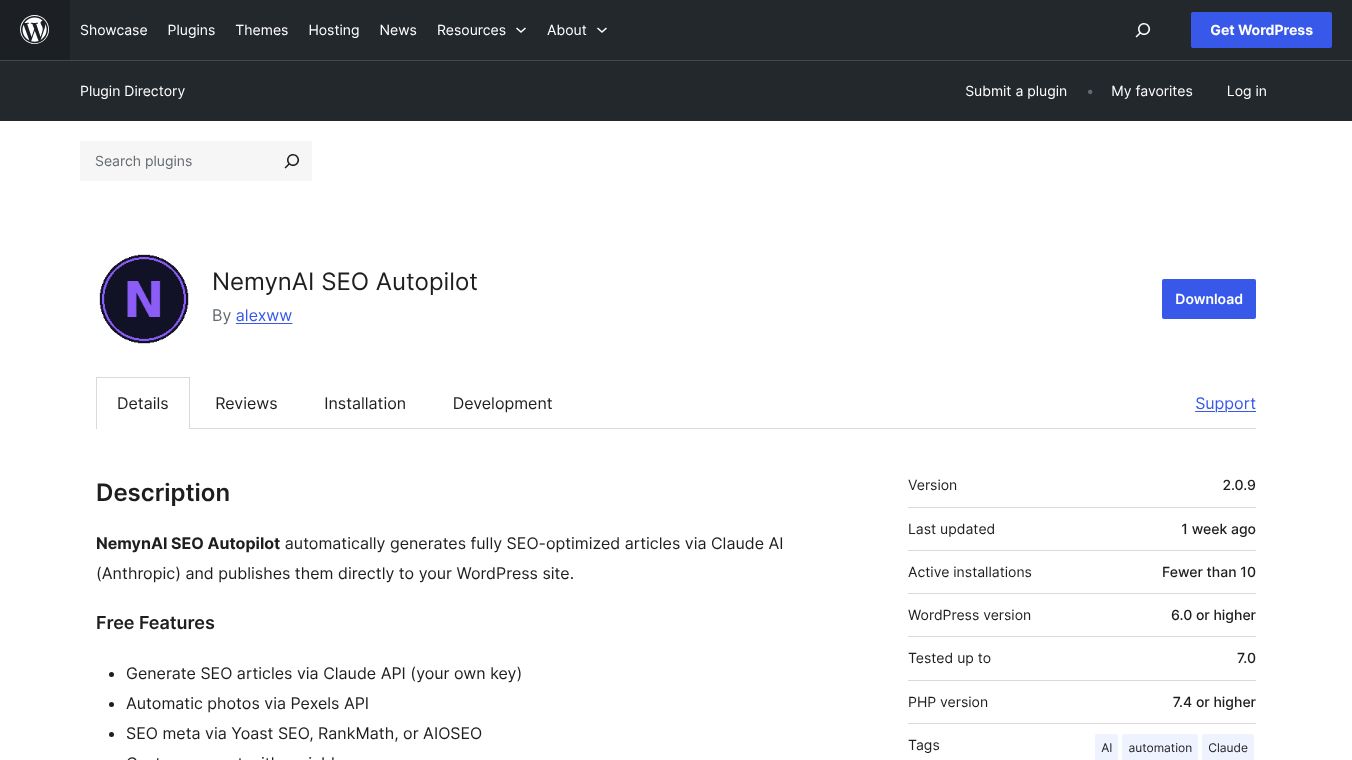Click the version value 2.0.9
The image size is (1352, 760).
(1239, 485)
